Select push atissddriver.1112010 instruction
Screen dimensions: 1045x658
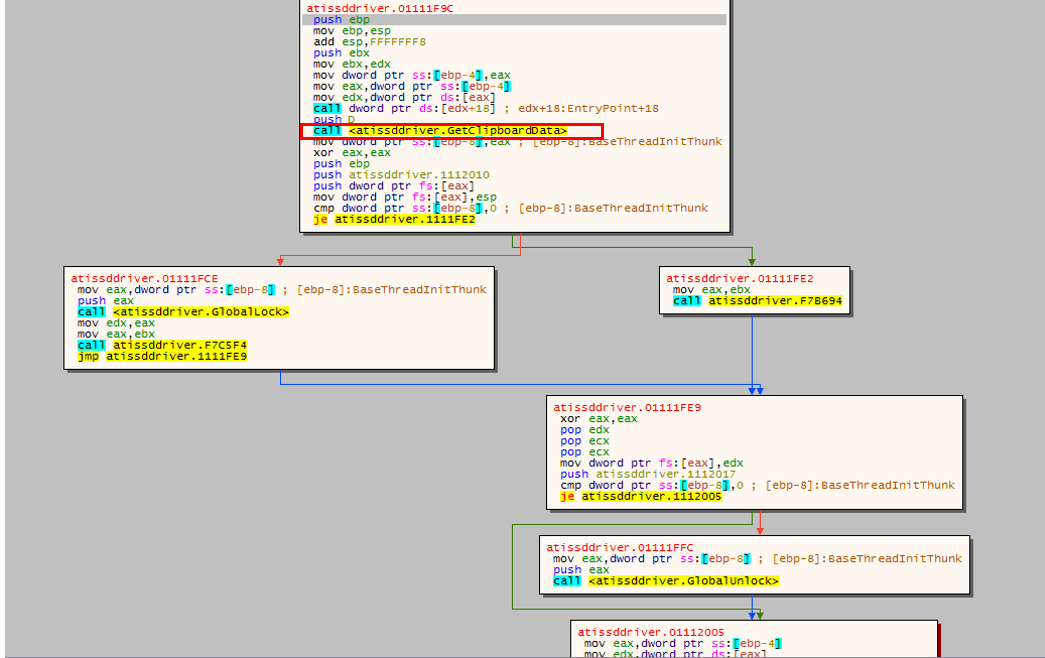click(401, 175)
